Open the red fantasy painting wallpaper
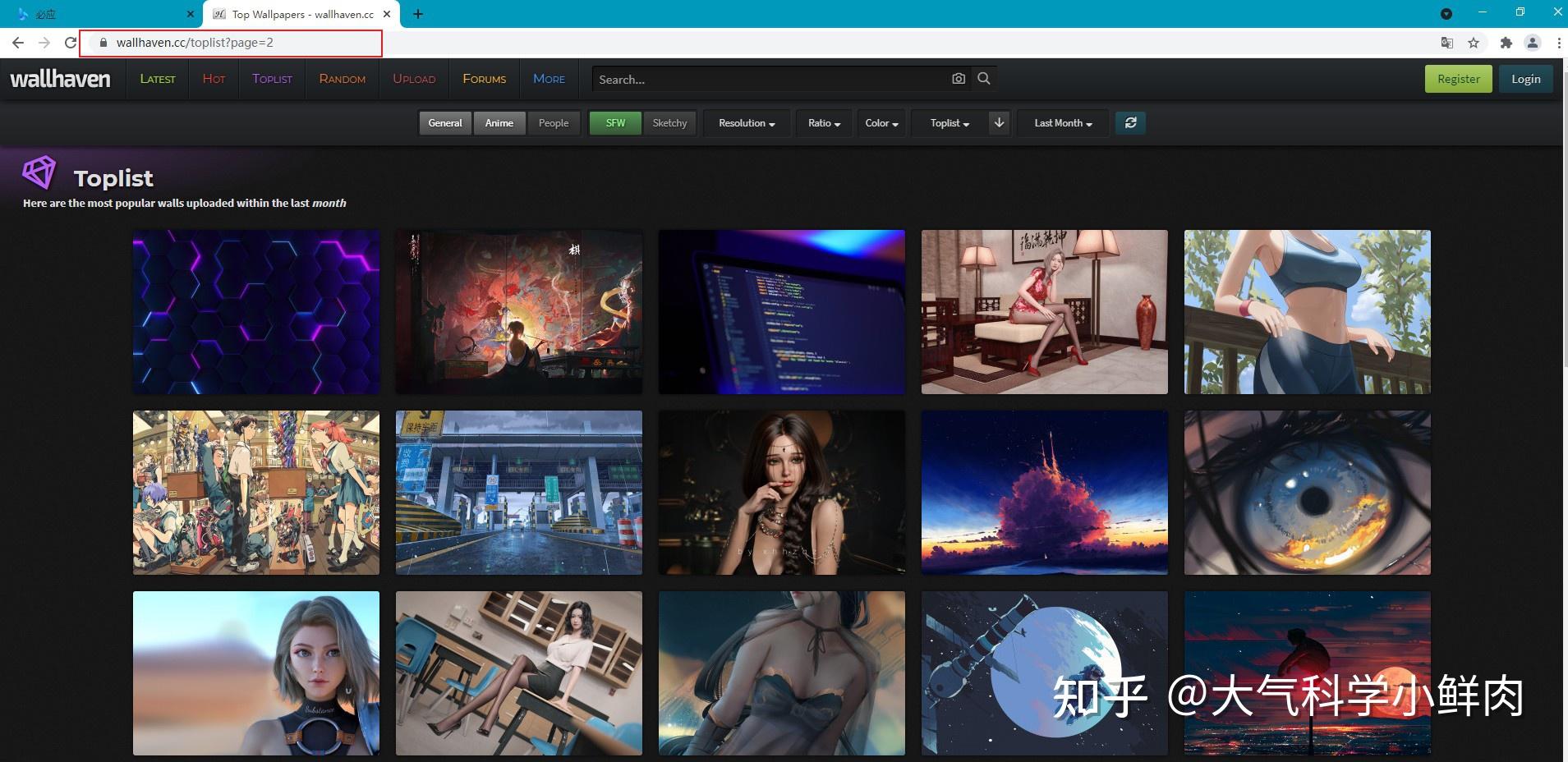 pyautogui.click(x=519, y=312)
